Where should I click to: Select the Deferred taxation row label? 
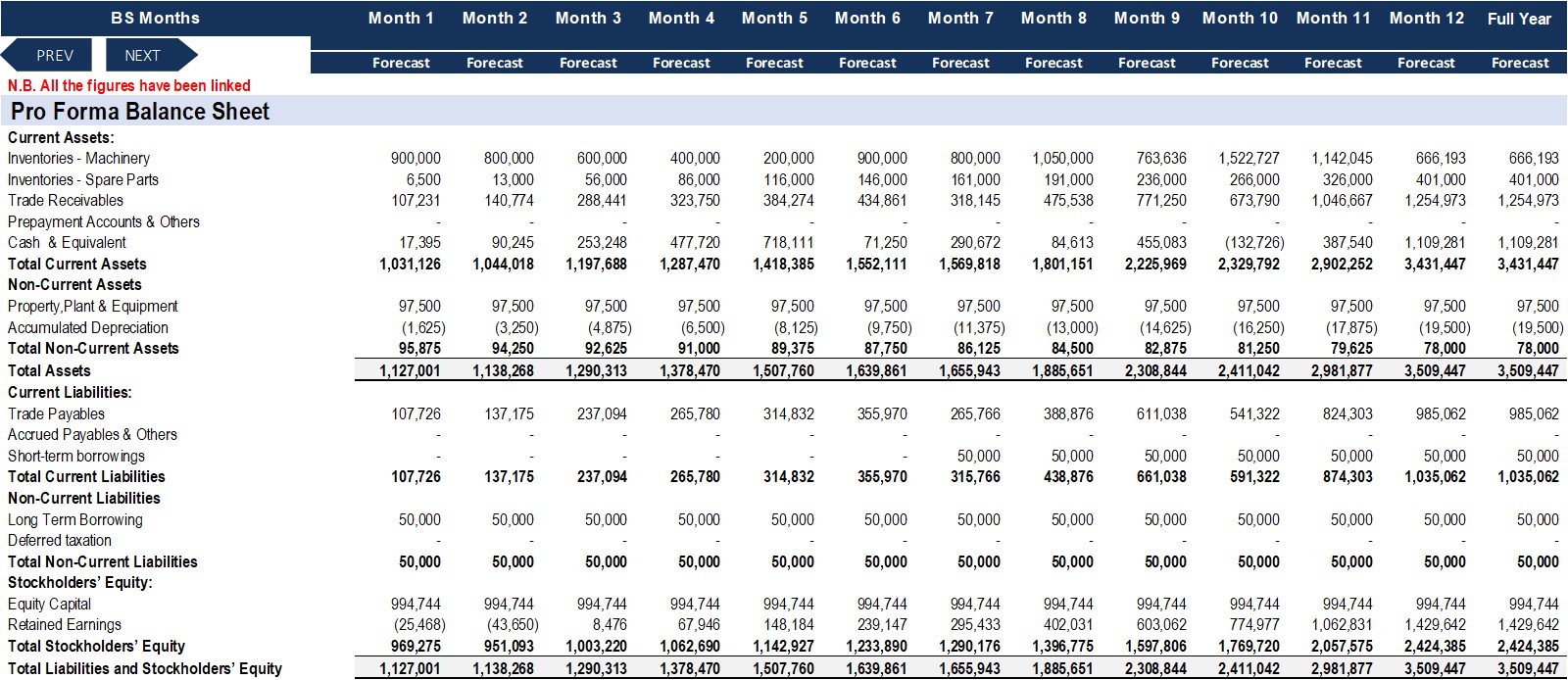point(59,540)
